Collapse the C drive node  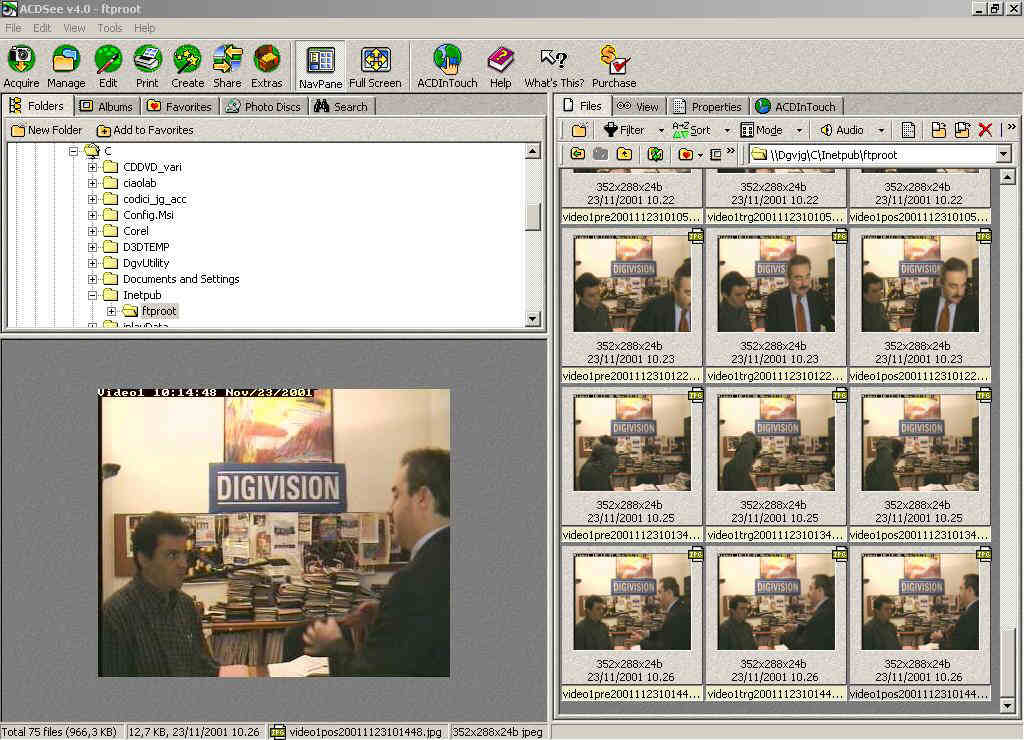click(73, 151)
